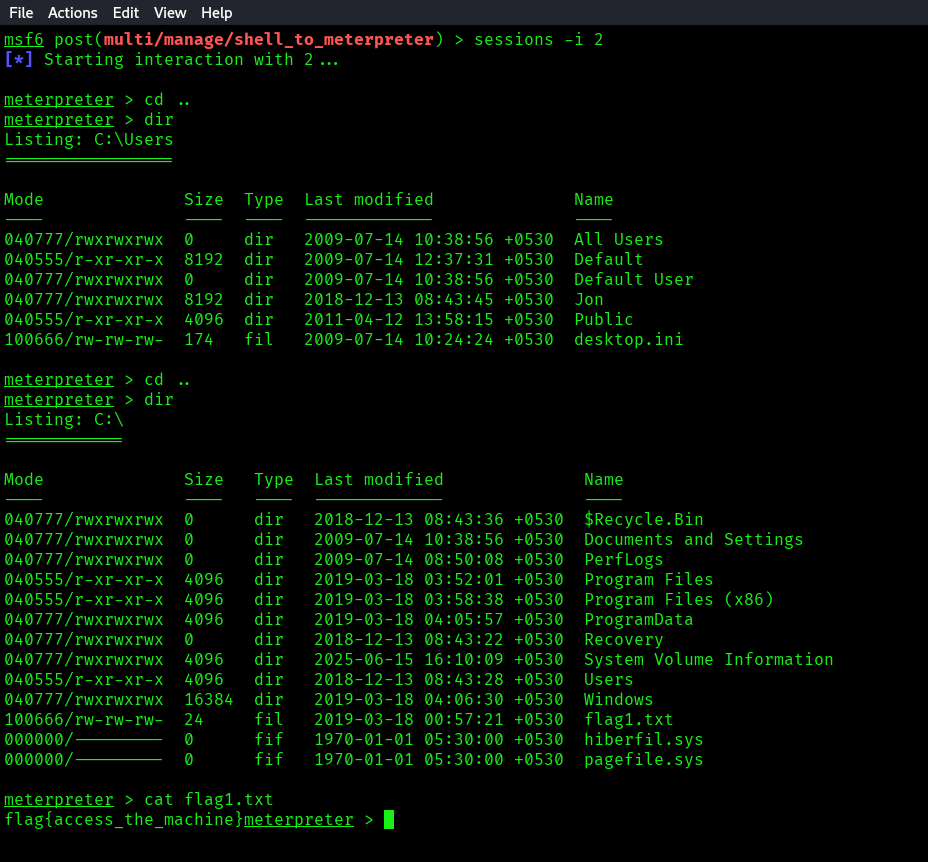The height and width of the screenshot is (862, 928).
Task: Click the Documents and Settings entry
Action: 693,540
